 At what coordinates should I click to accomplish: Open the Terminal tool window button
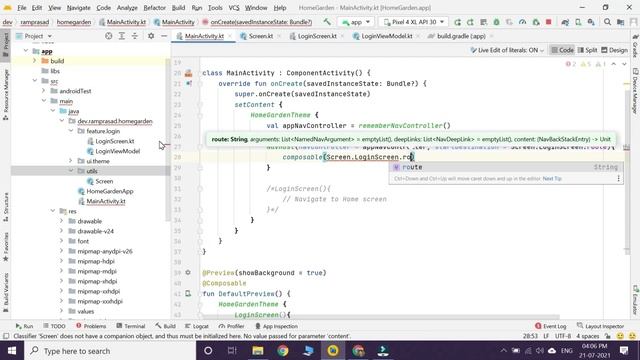click(131, 326)
